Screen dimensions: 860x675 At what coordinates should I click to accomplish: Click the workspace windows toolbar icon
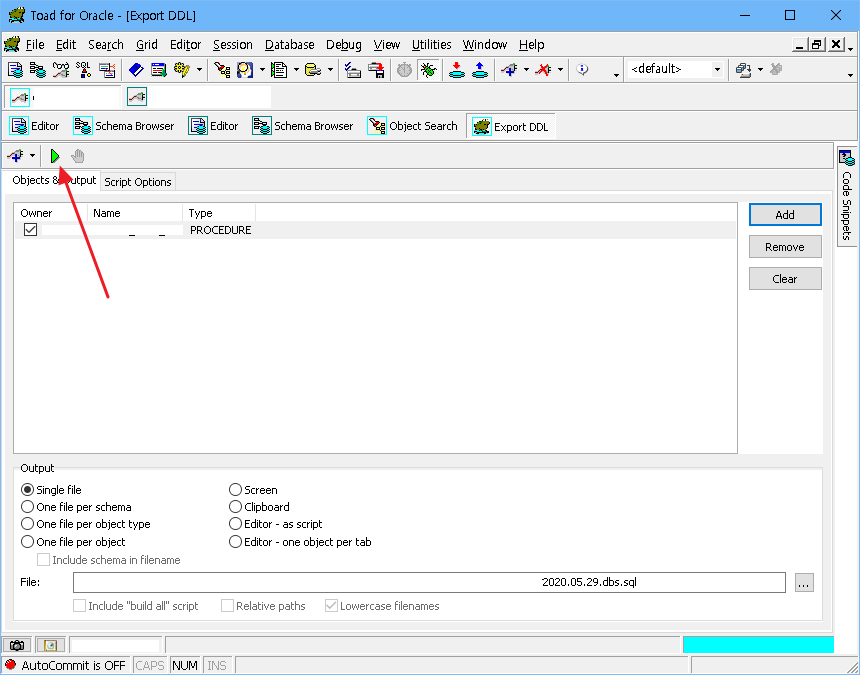(743, 70)
